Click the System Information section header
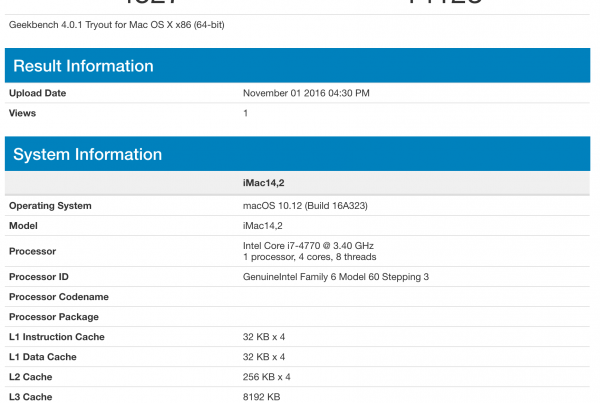 point(297,154)
